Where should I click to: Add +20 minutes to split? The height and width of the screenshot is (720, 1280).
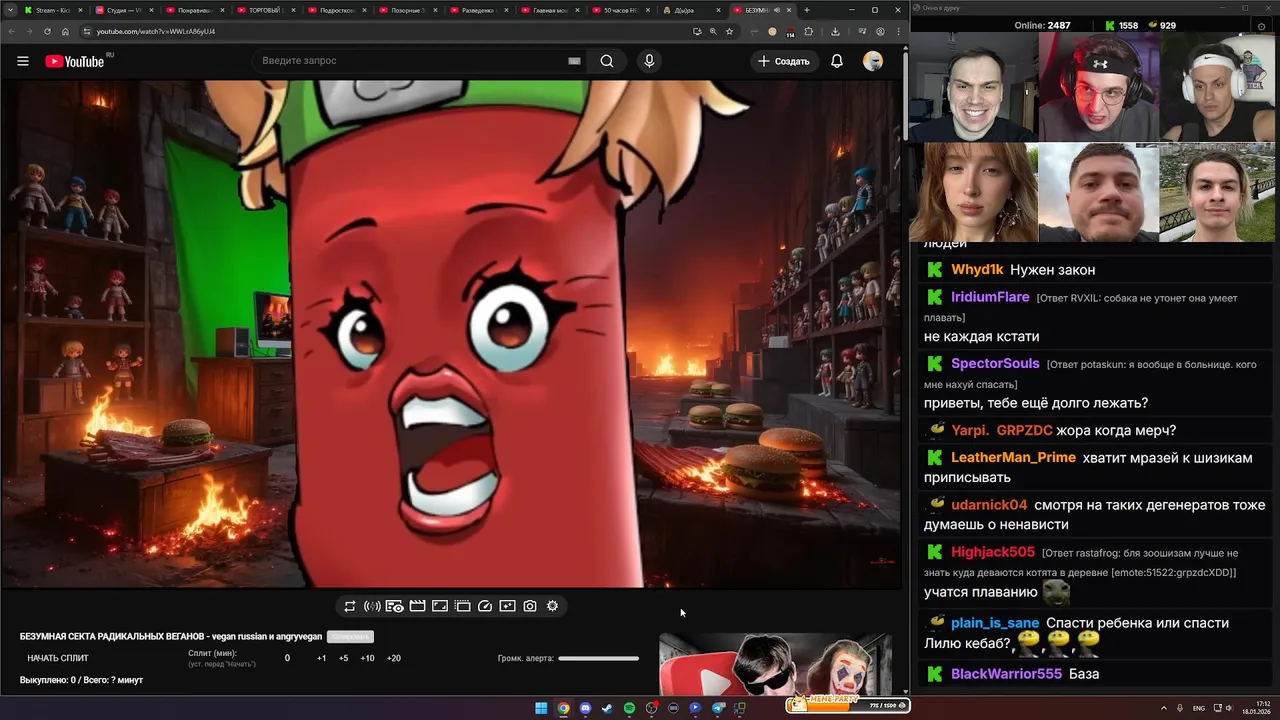(393, 658)
